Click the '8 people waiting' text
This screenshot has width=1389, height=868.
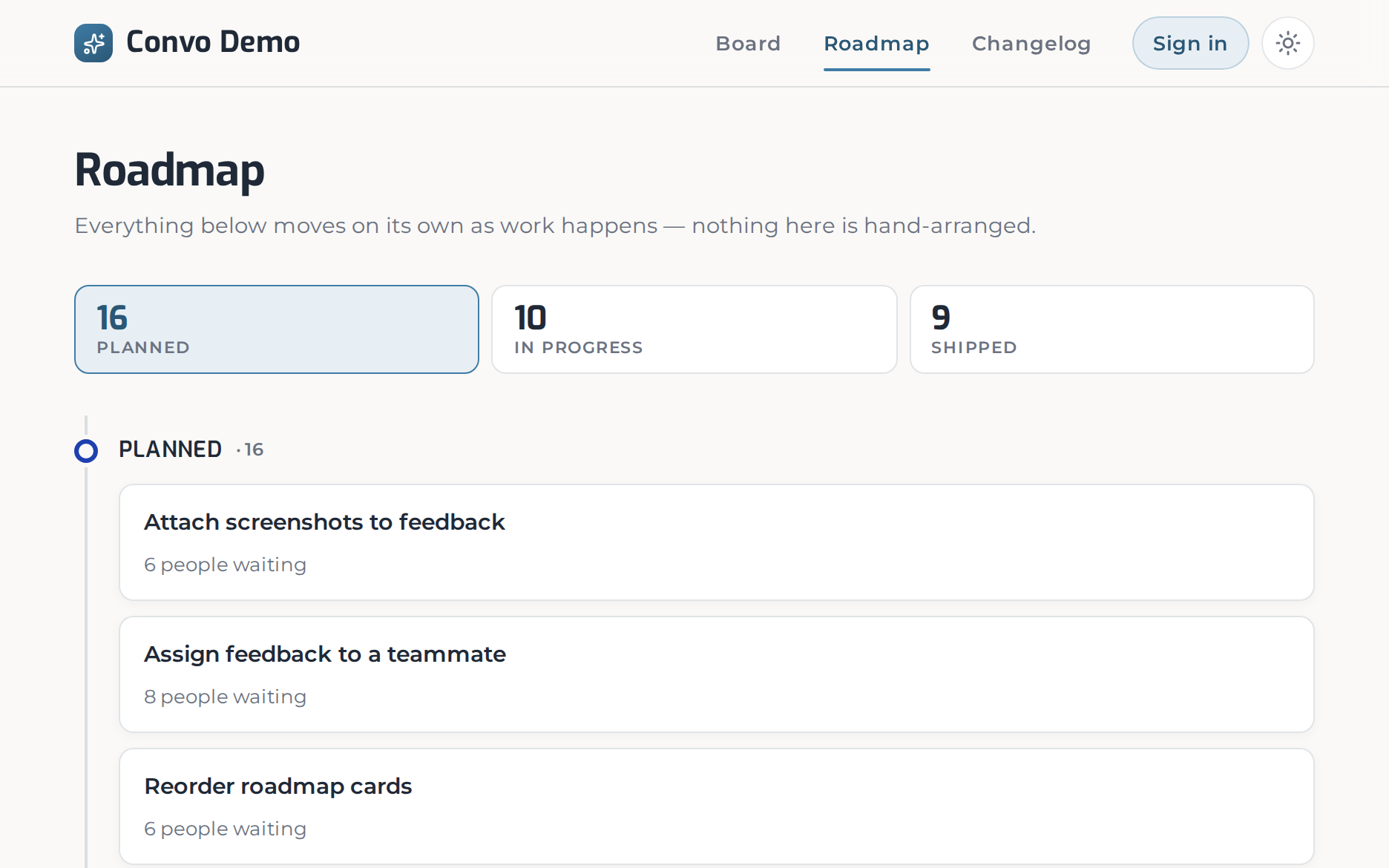click(x=225, y=697)
